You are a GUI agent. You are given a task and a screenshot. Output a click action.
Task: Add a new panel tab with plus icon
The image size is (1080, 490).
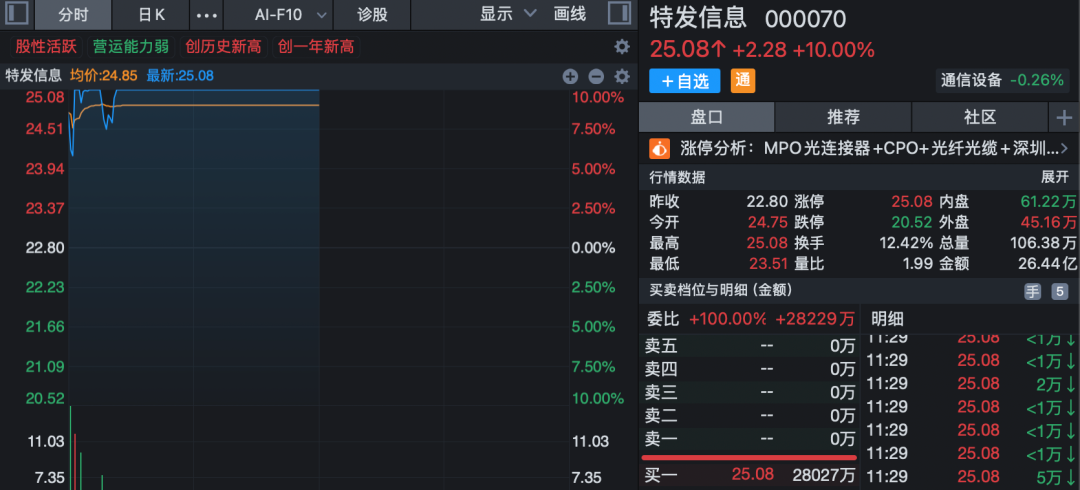(1064, 118)
